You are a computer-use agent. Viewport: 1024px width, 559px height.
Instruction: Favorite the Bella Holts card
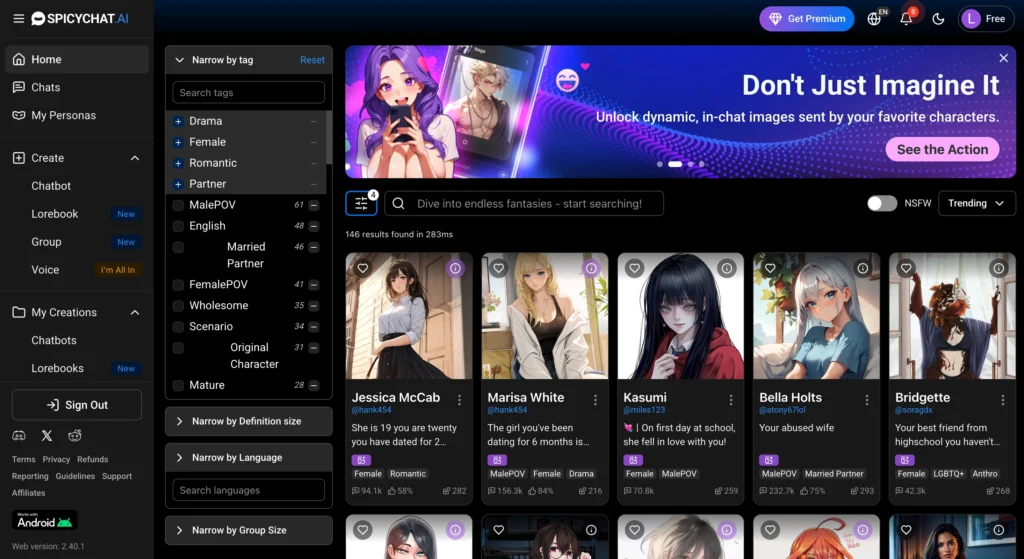coord(770,268)
